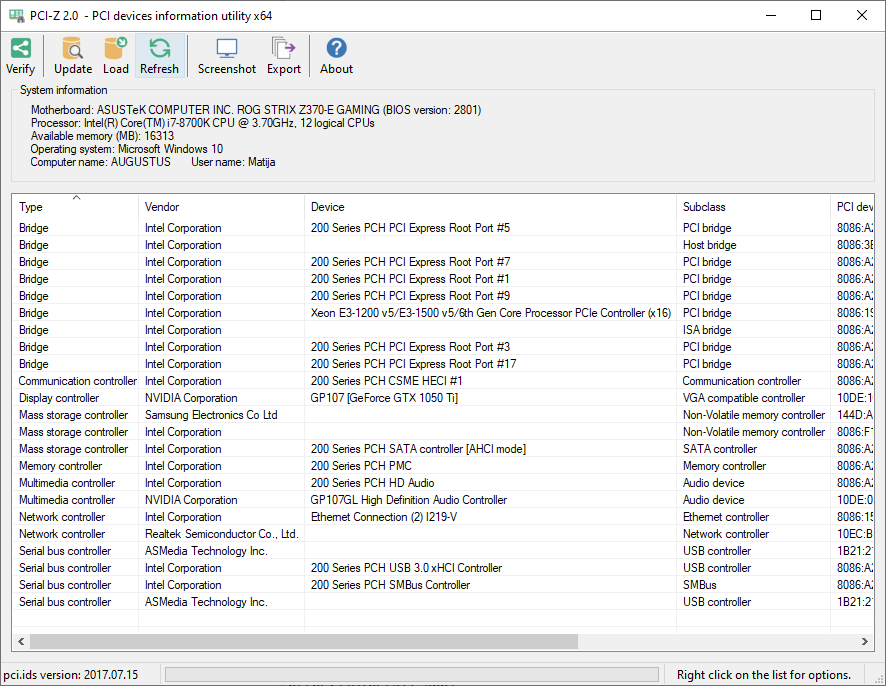
Task: Select the Root Port #17 row
Action: (443, 363)
